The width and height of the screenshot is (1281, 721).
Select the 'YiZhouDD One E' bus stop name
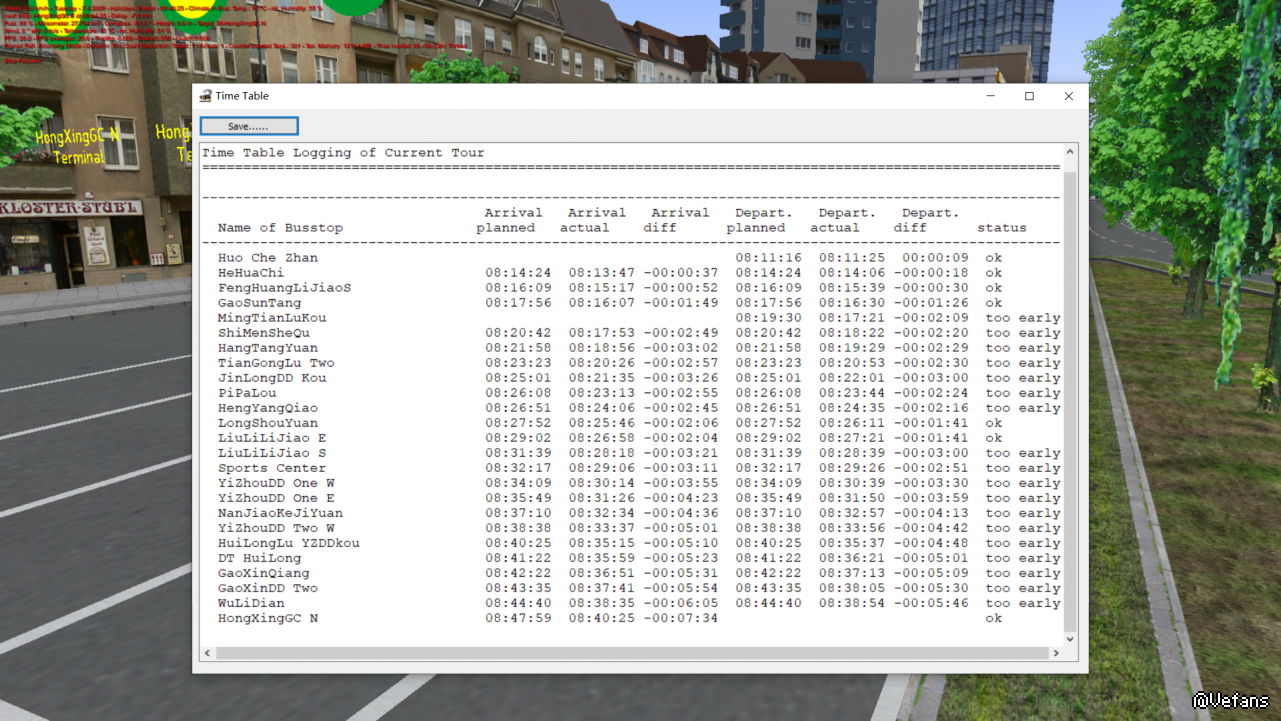[276, 498]
